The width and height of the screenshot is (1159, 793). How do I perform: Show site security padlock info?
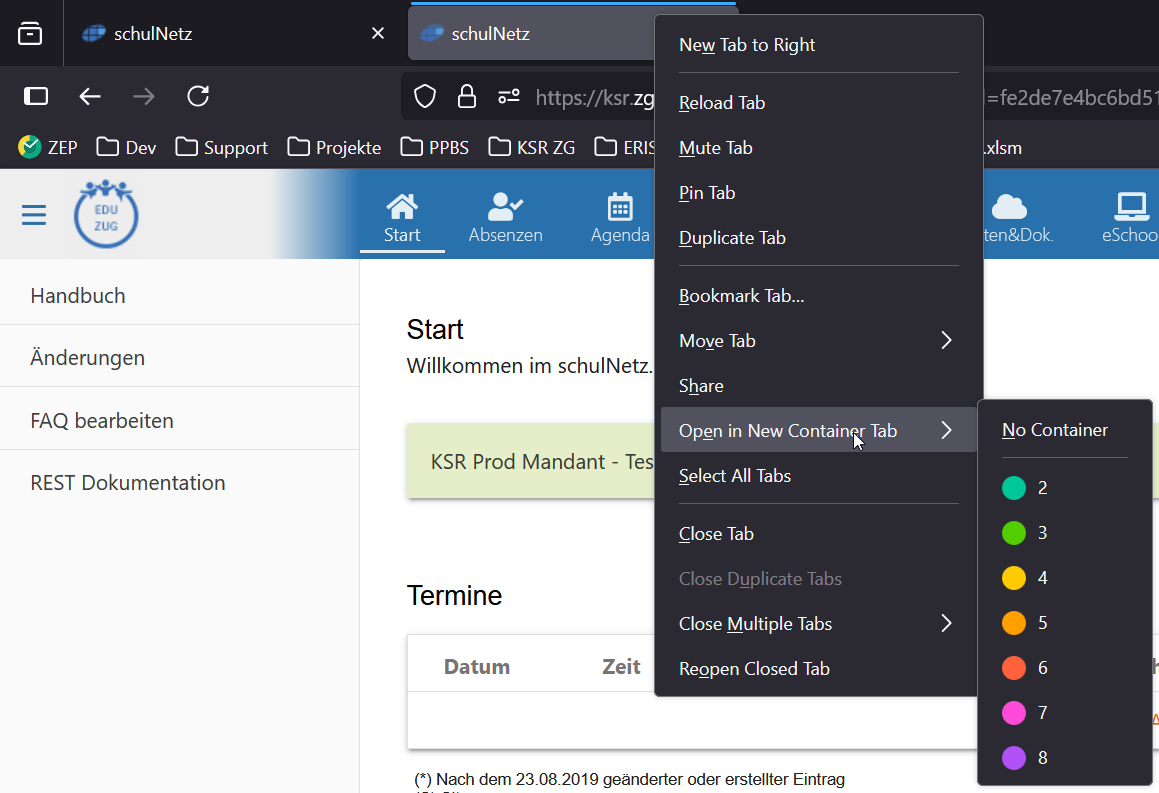click(x=466, y=96)
